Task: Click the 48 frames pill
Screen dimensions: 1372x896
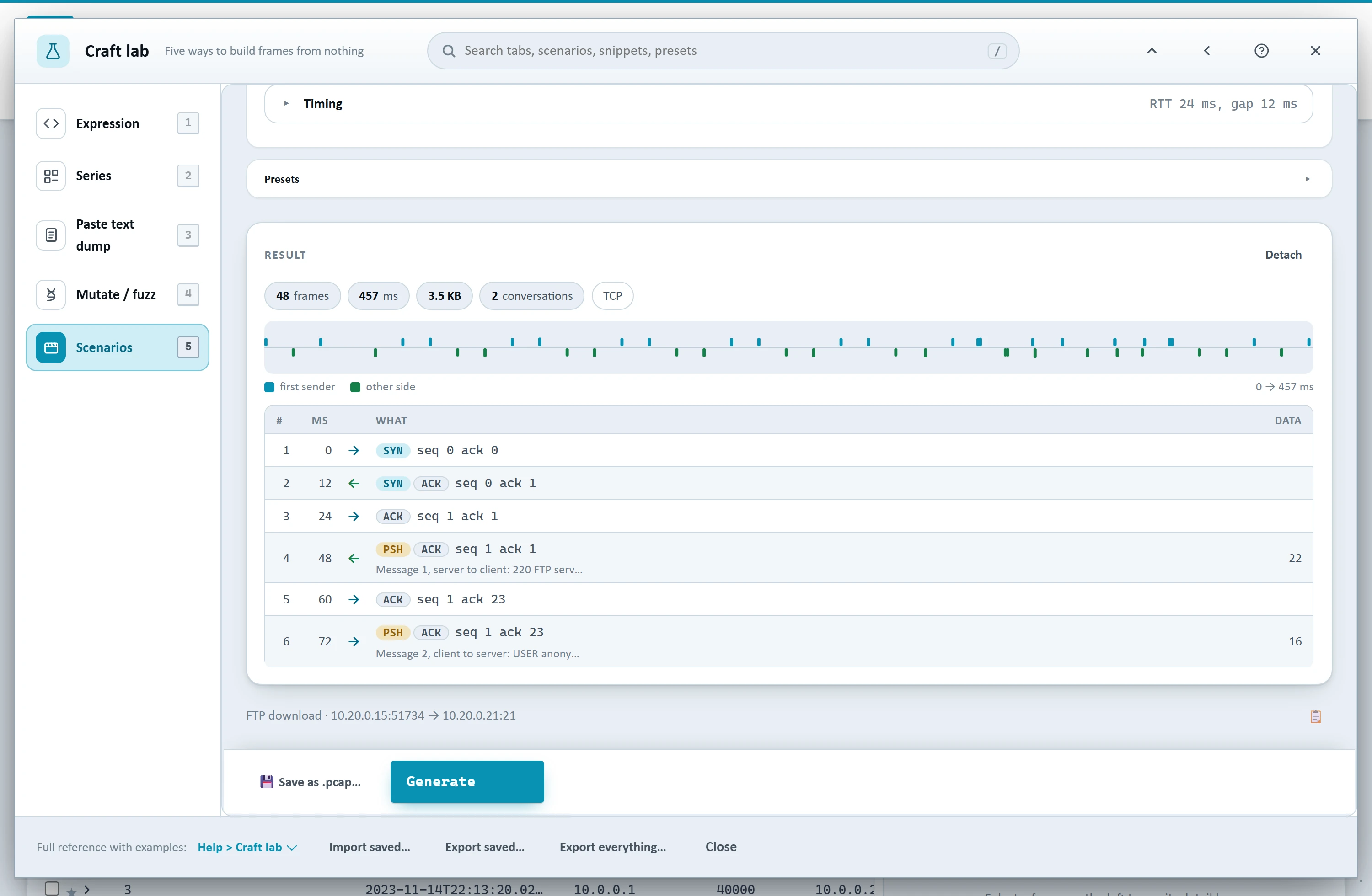Action: [x=302, y=296]
